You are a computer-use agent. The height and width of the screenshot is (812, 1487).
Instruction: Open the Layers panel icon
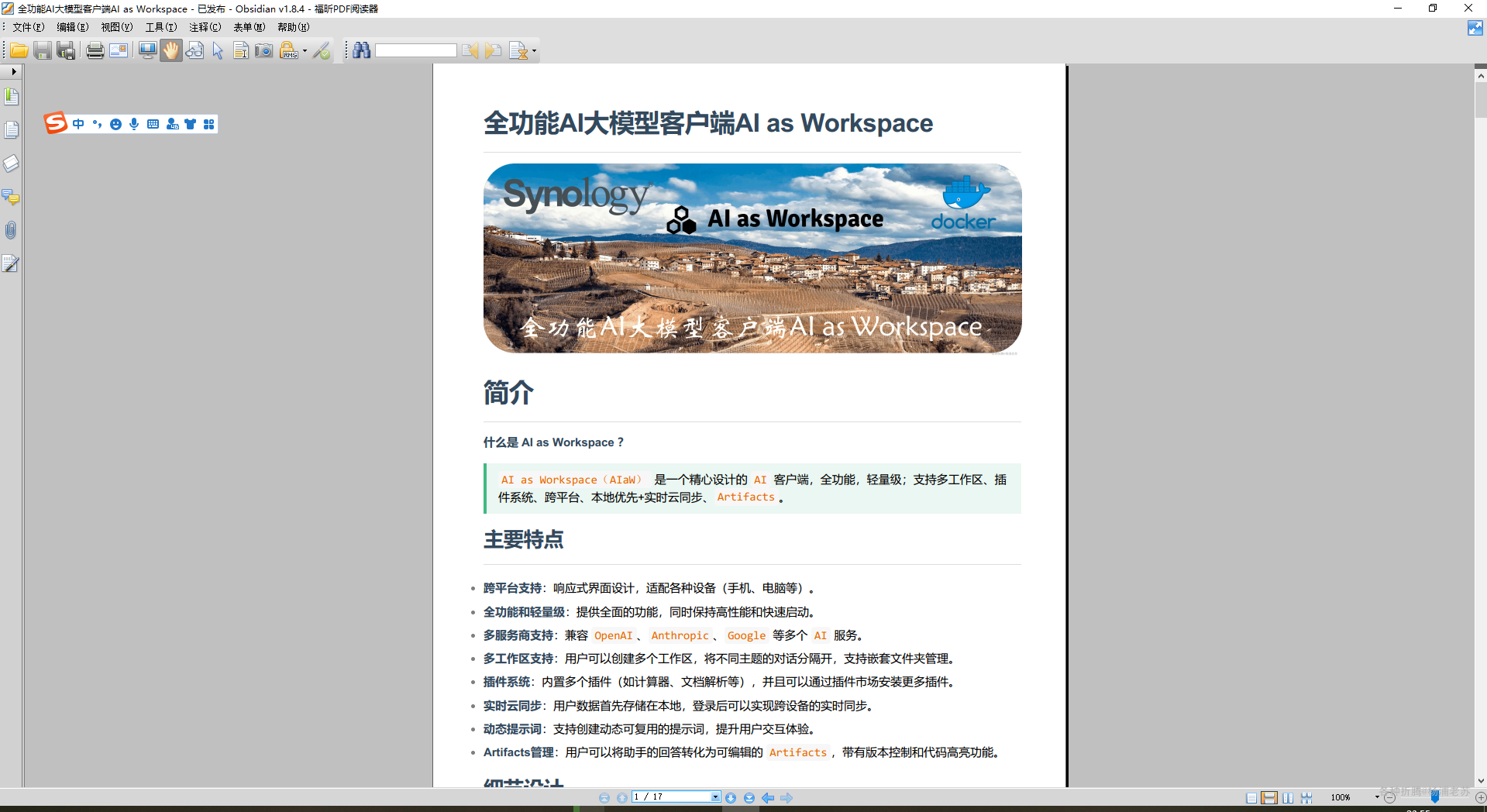[x=12, y=163]
